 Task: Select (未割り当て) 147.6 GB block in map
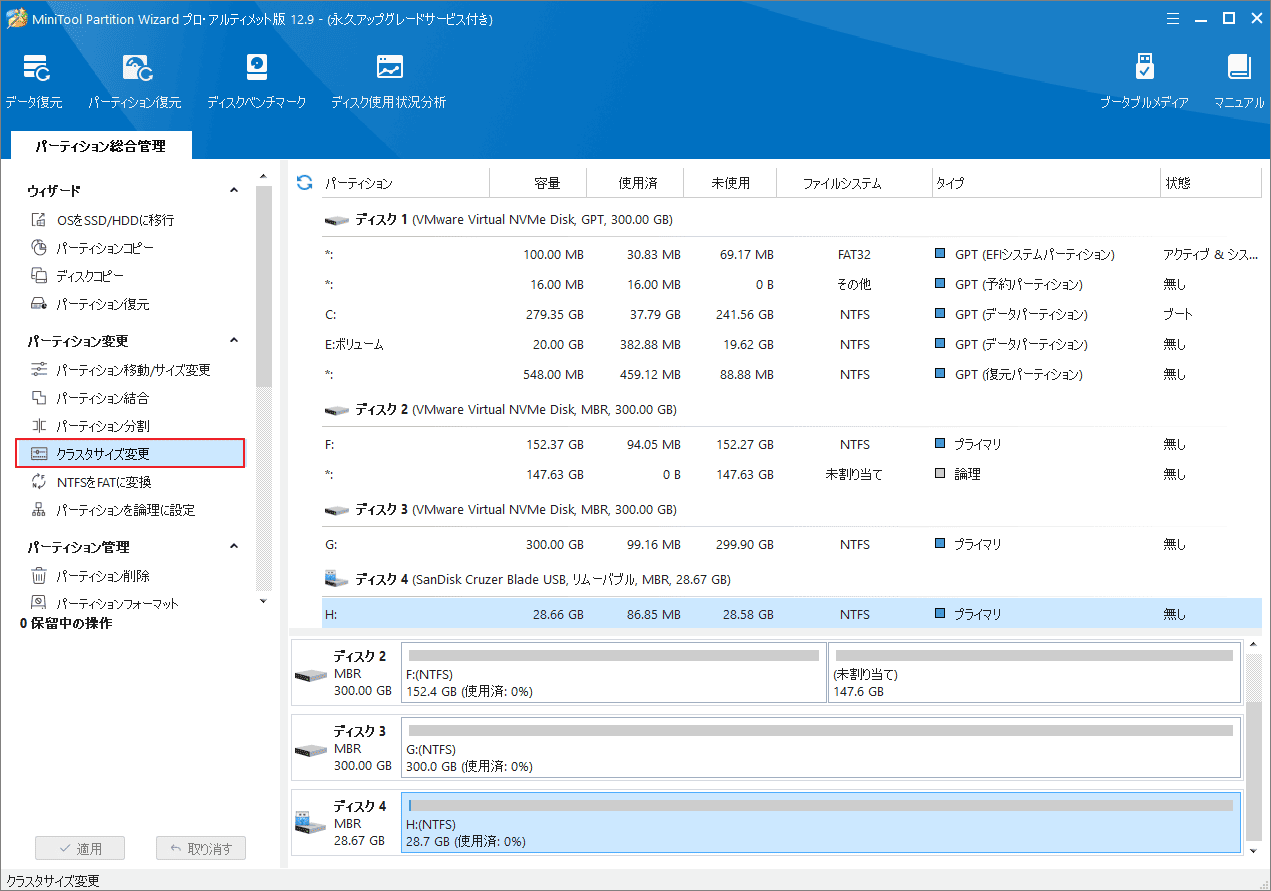point(1034,673)
